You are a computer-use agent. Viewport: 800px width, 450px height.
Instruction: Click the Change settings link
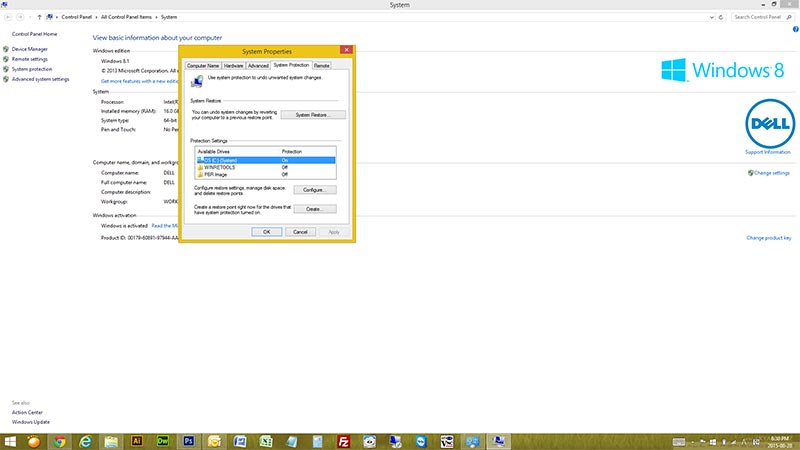pos(771,173)
